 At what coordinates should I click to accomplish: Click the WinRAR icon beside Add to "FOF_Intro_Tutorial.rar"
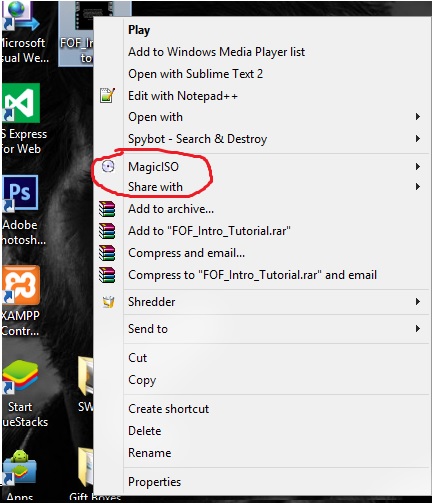[x=107, y=231]
